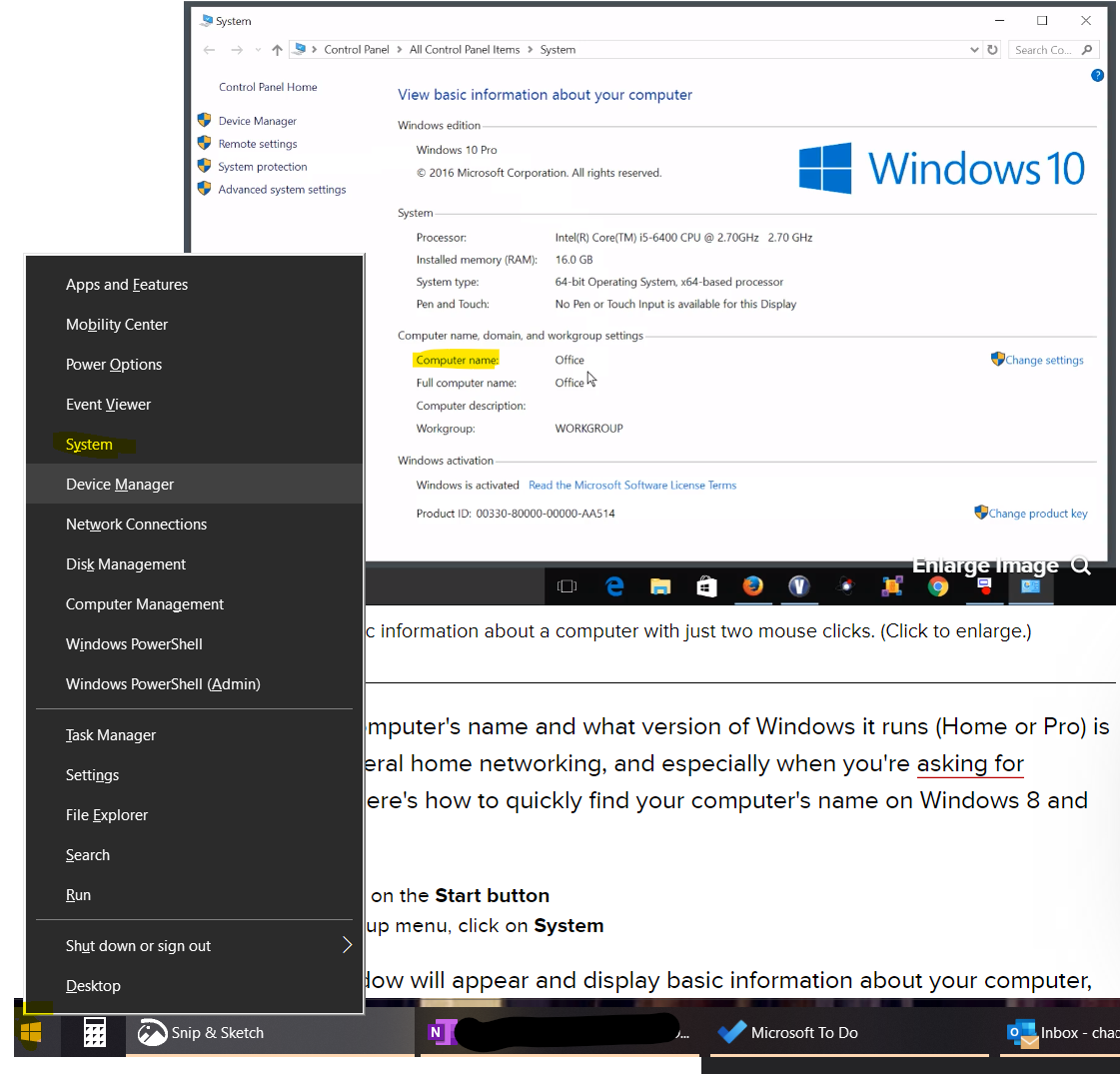Open Chrome icon in embedded taskbar

[x=938, y=586]
